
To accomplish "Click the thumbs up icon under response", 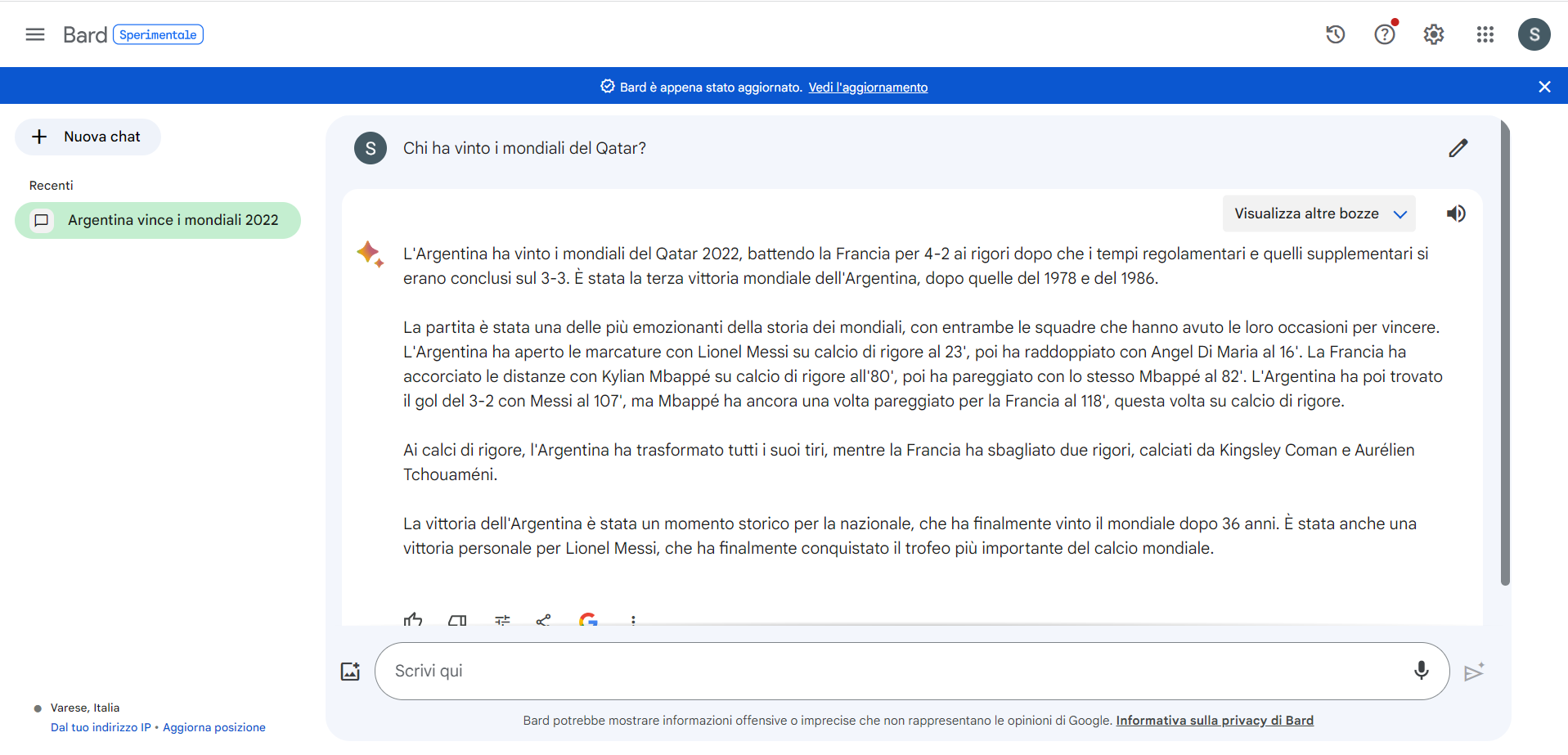I will click(x=413, y=620).
